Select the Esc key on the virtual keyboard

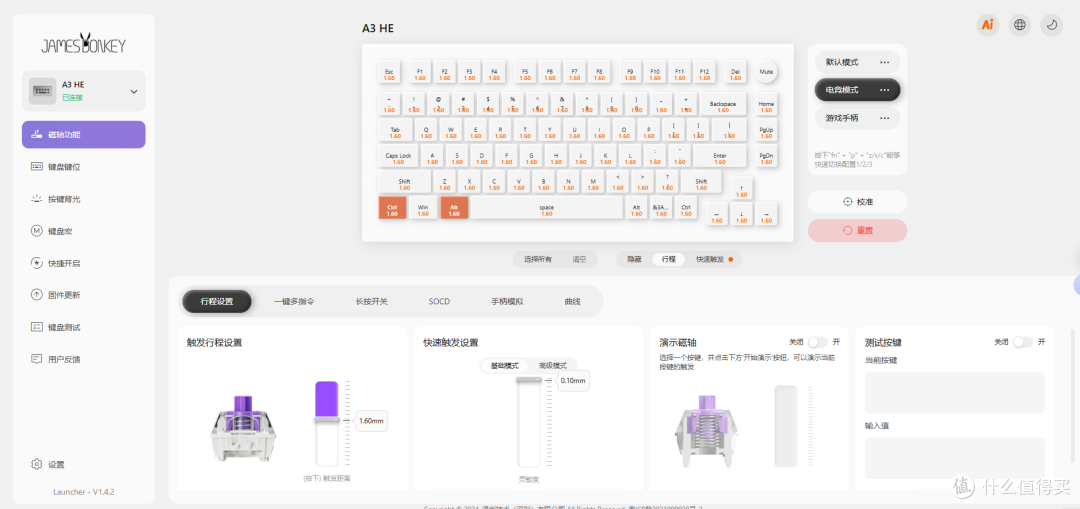point(389,72)
